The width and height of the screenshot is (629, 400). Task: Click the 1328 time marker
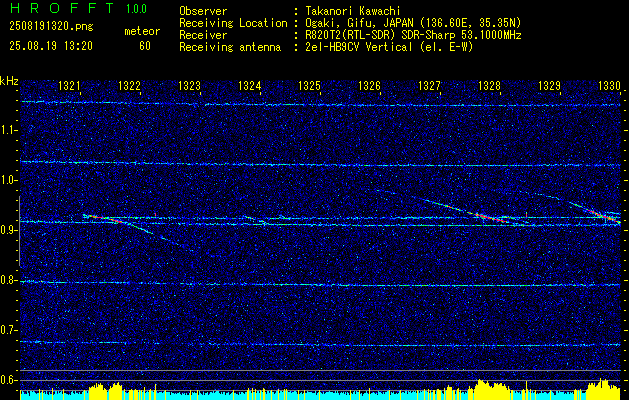coord(489,85)
